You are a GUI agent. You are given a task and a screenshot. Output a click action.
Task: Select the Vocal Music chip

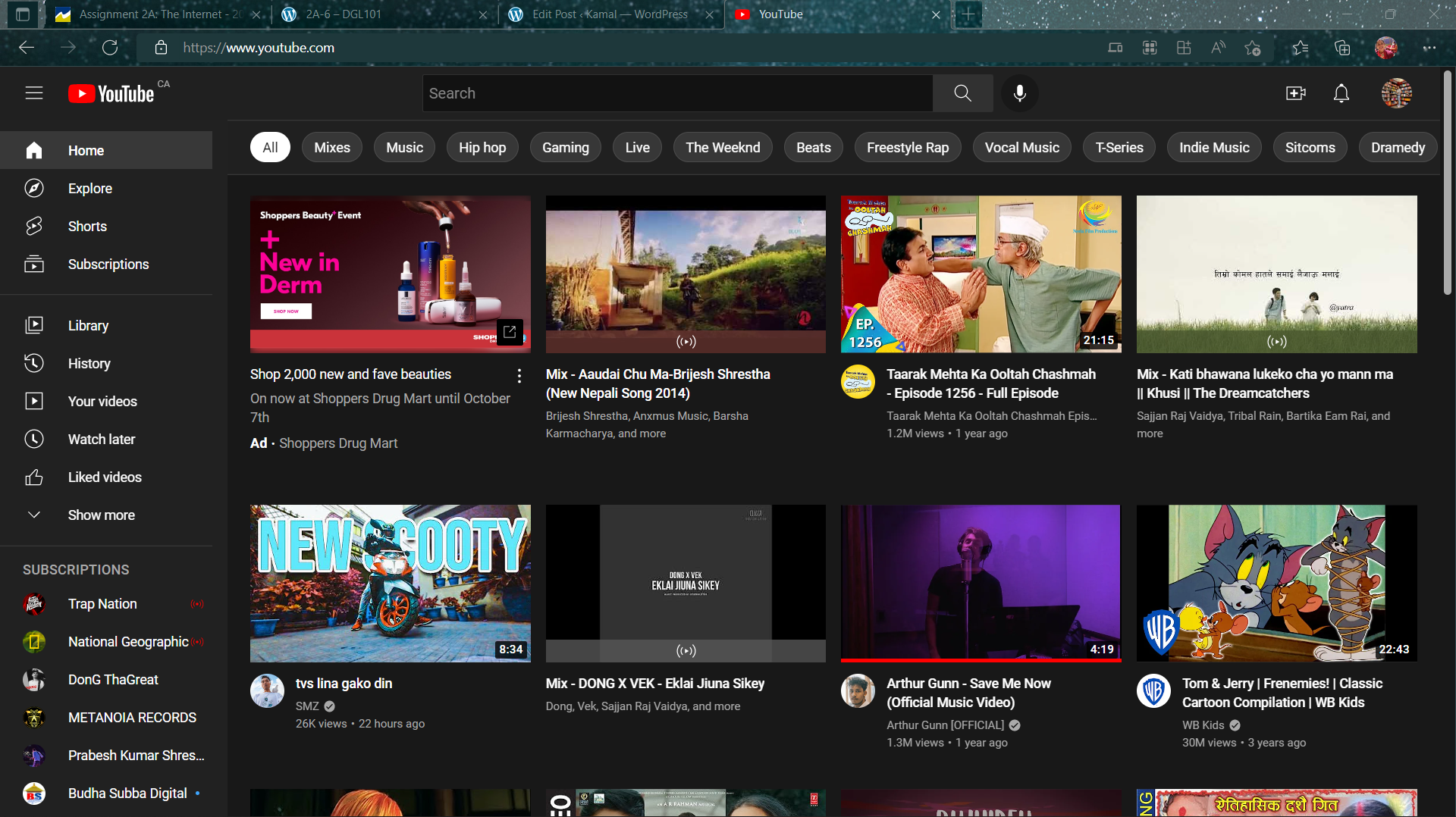coord(1021,148)
